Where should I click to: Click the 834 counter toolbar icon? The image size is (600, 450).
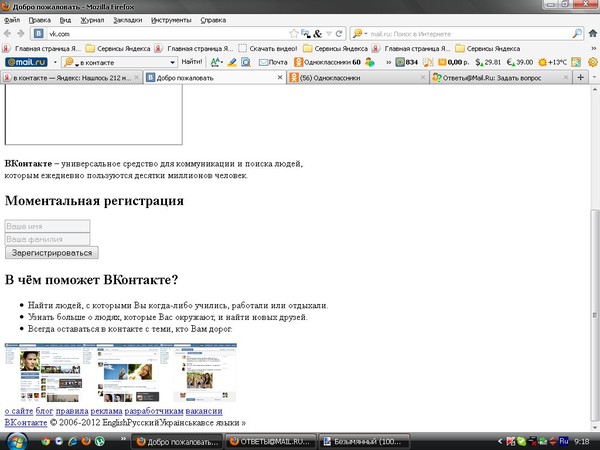406,62
